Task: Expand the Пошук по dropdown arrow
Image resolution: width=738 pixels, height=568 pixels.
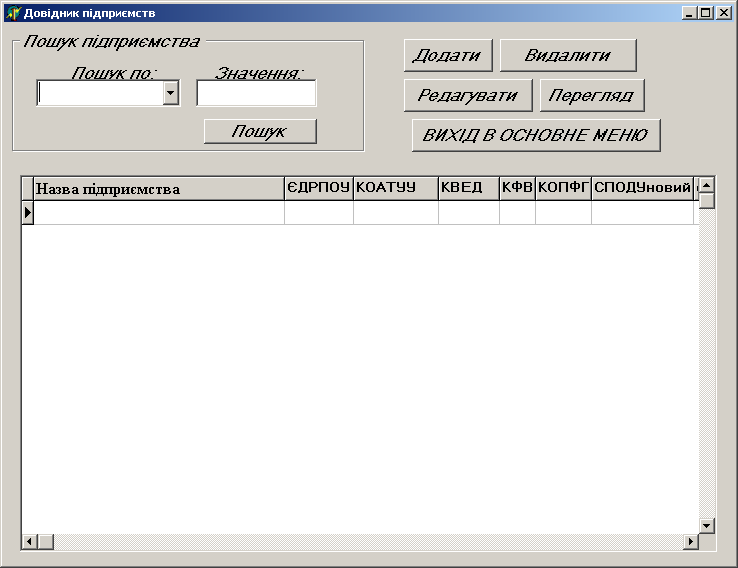Action: [171, 93]
